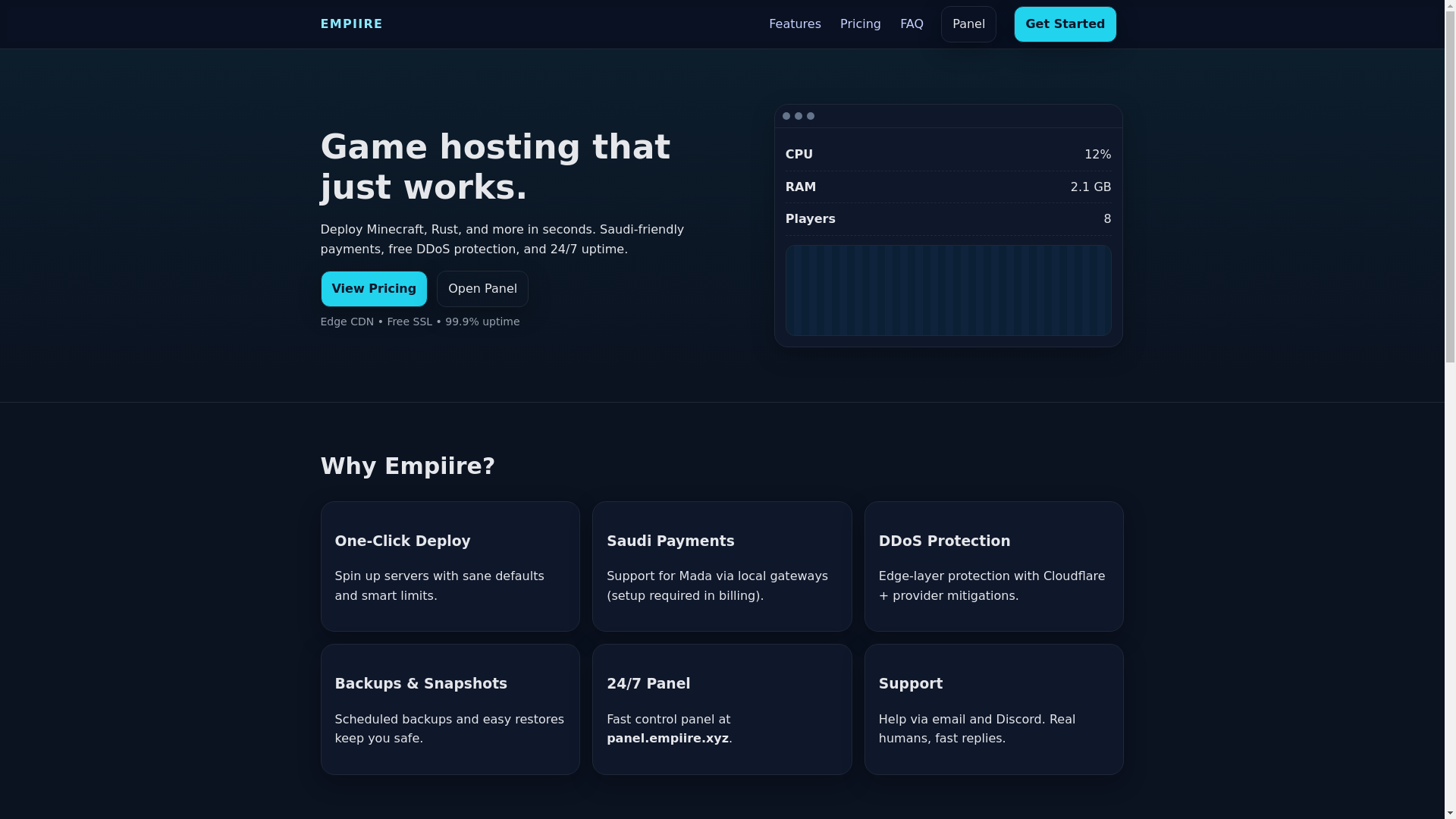Open the FAQ nav link
The height and width of the screenshot is (819, 1456).
912,24
